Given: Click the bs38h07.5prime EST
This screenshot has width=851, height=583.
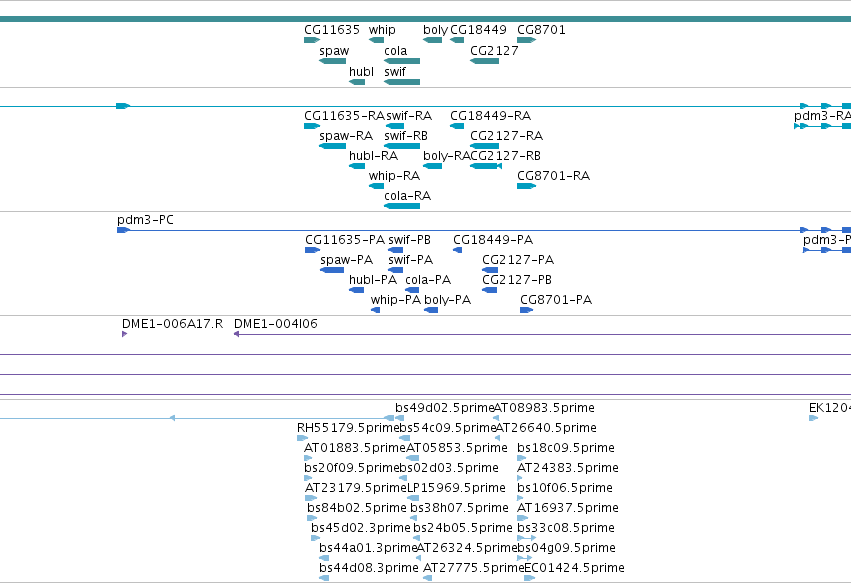Looking at the screenshot, I should point(414,518).
